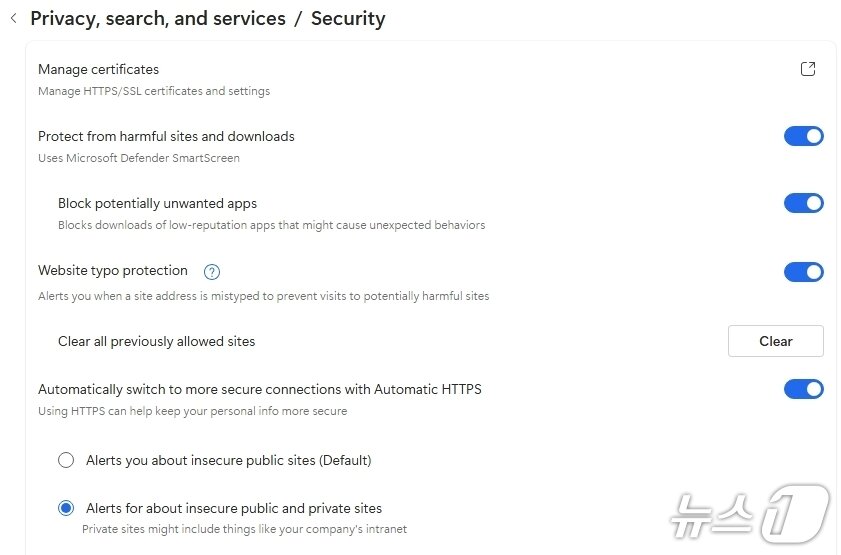
Task: Turn off Website typo protection toggle
Action: point(803,271)
